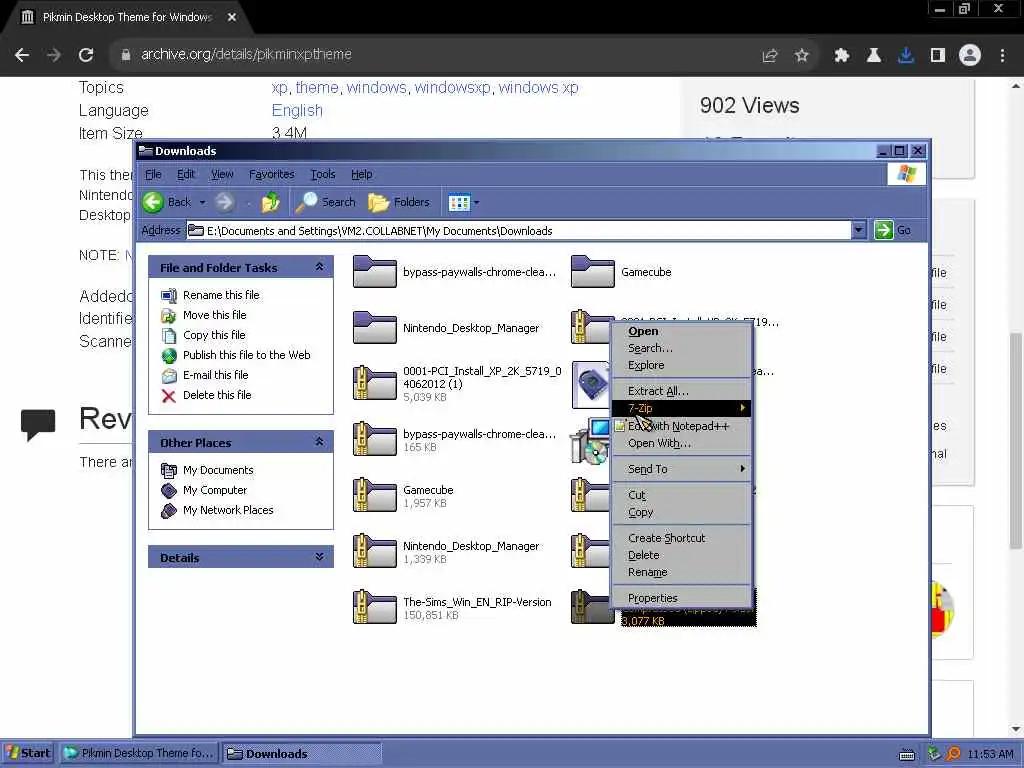Click the Back arrow in Downloads window
This screenshot has width=1024, height=768.
point(153,202)
